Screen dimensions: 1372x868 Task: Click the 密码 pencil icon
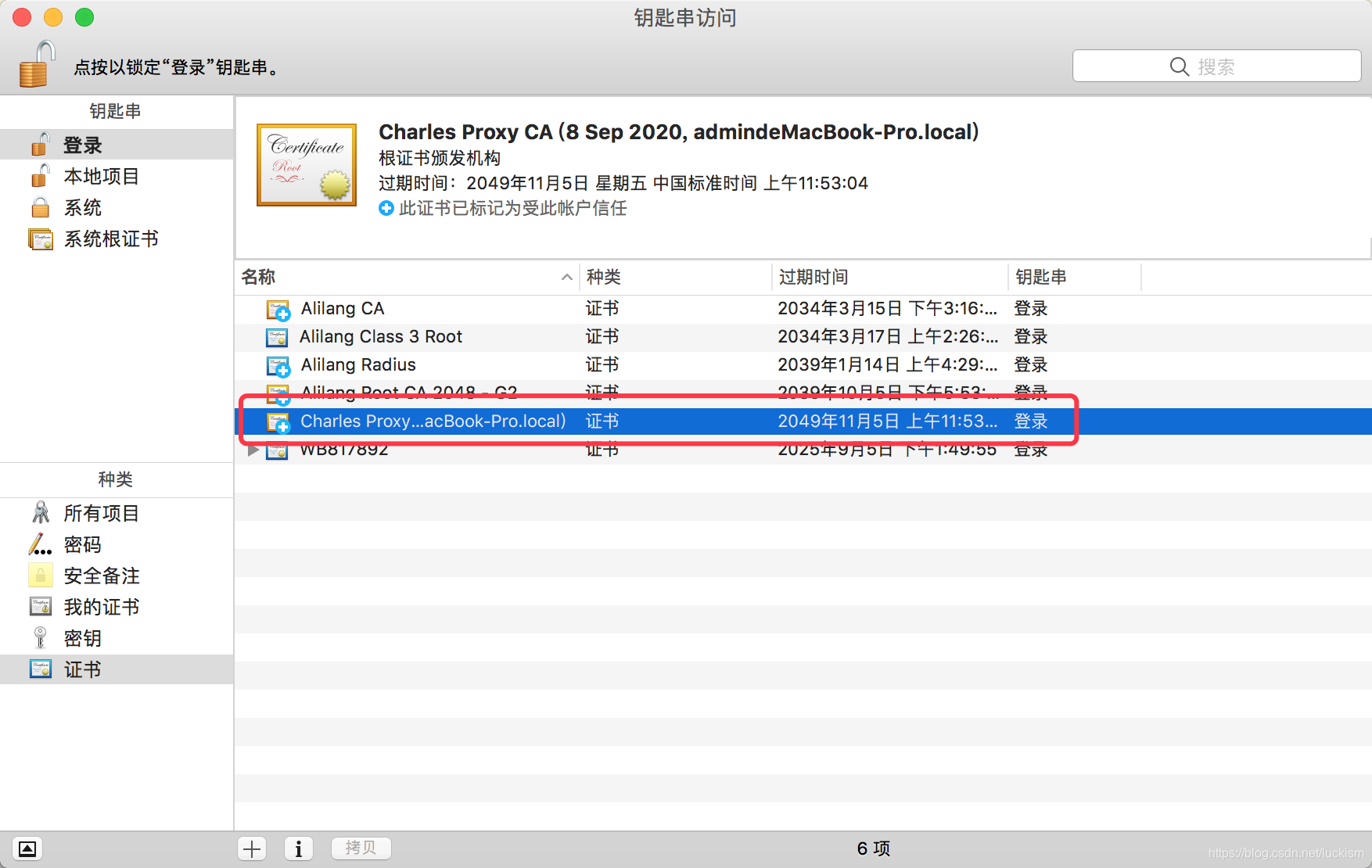(40, 544)
